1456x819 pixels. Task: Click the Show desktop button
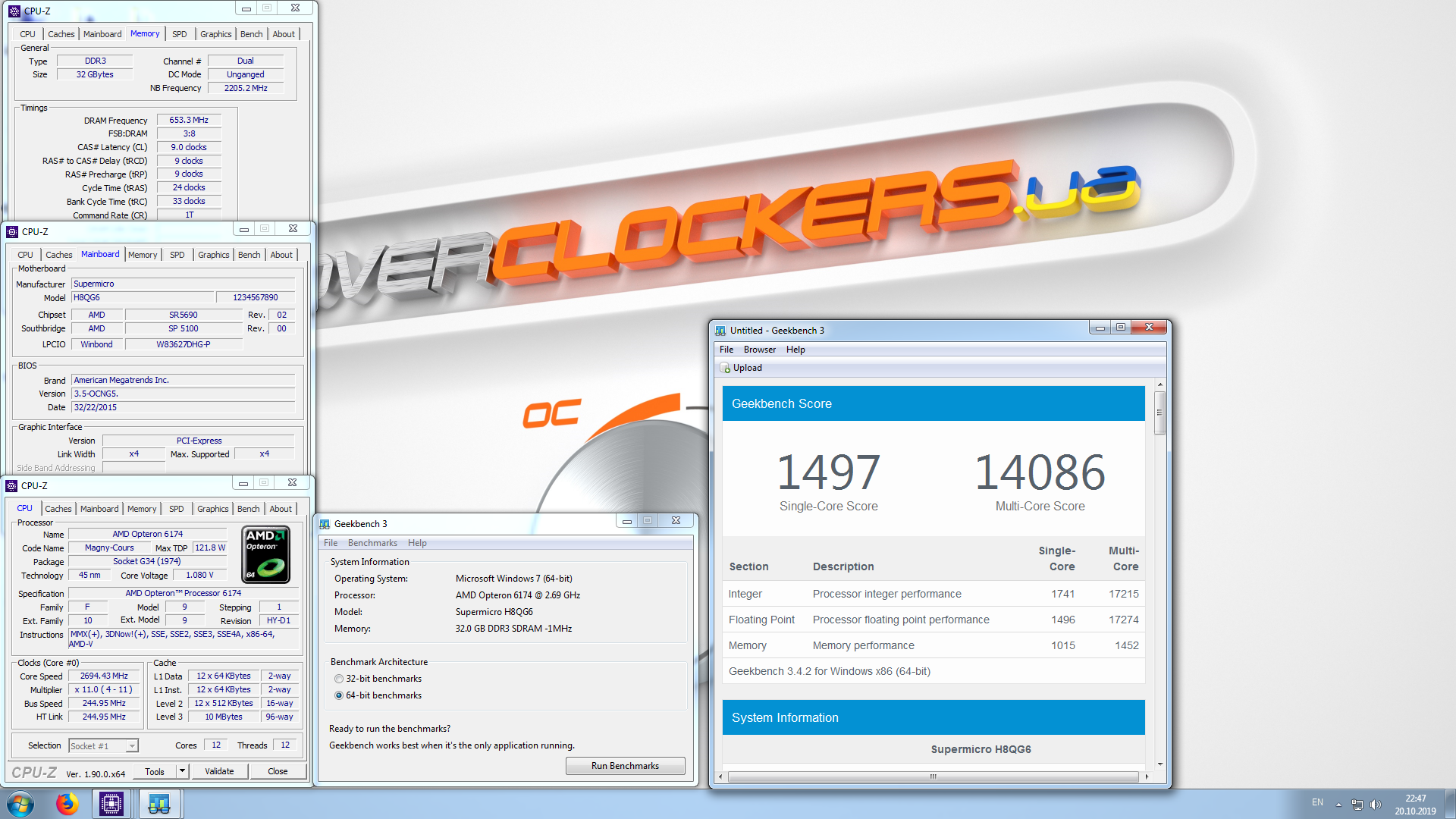click(1450, 804)
